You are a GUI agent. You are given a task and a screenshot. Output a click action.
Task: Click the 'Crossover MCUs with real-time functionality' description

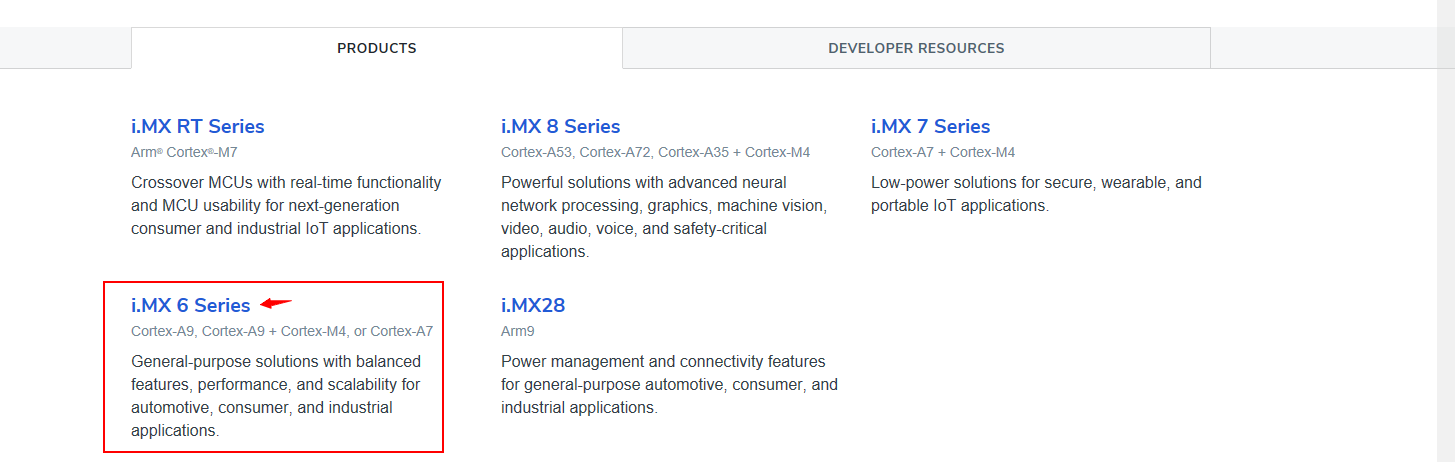[x=286, y=206]
